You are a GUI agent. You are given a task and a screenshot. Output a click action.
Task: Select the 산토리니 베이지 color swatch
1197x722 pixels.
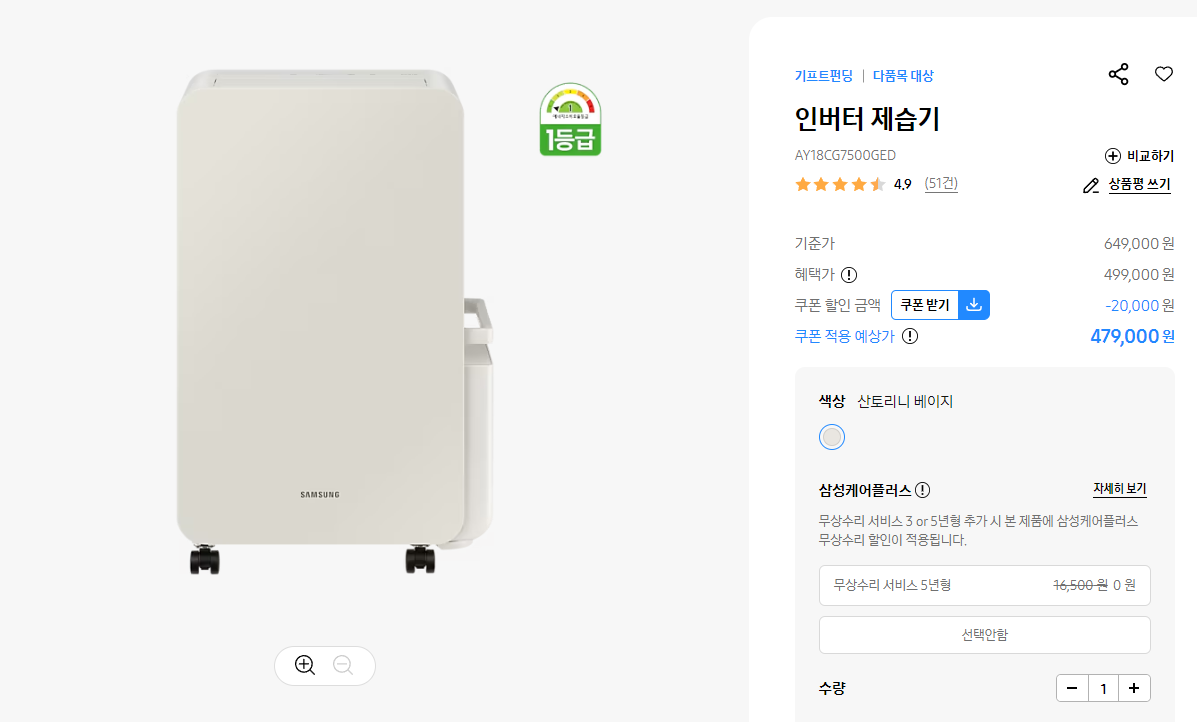coord(831,437)
